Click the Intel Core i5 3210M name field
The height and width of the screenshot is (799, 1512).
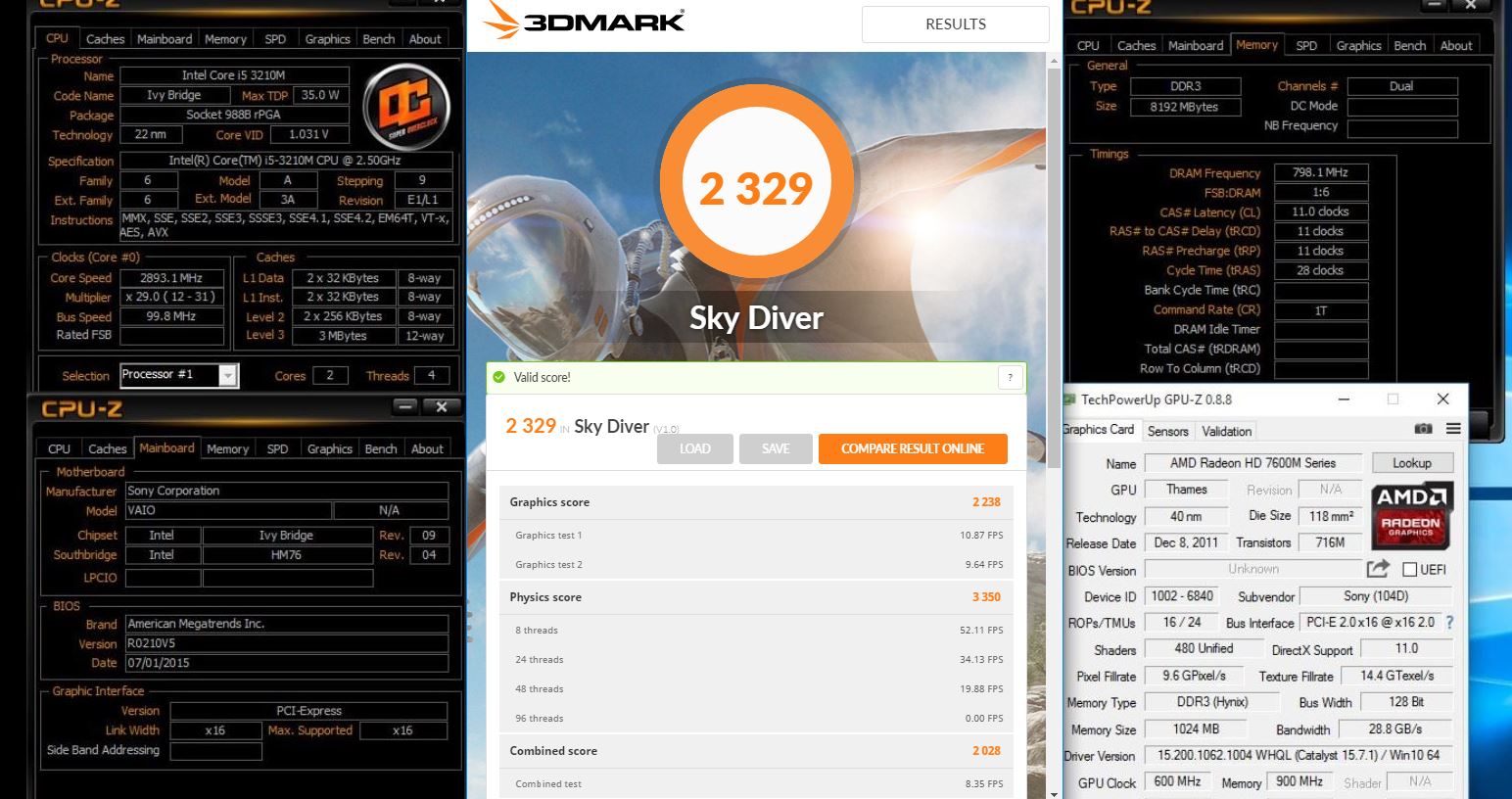pos(234,75)
